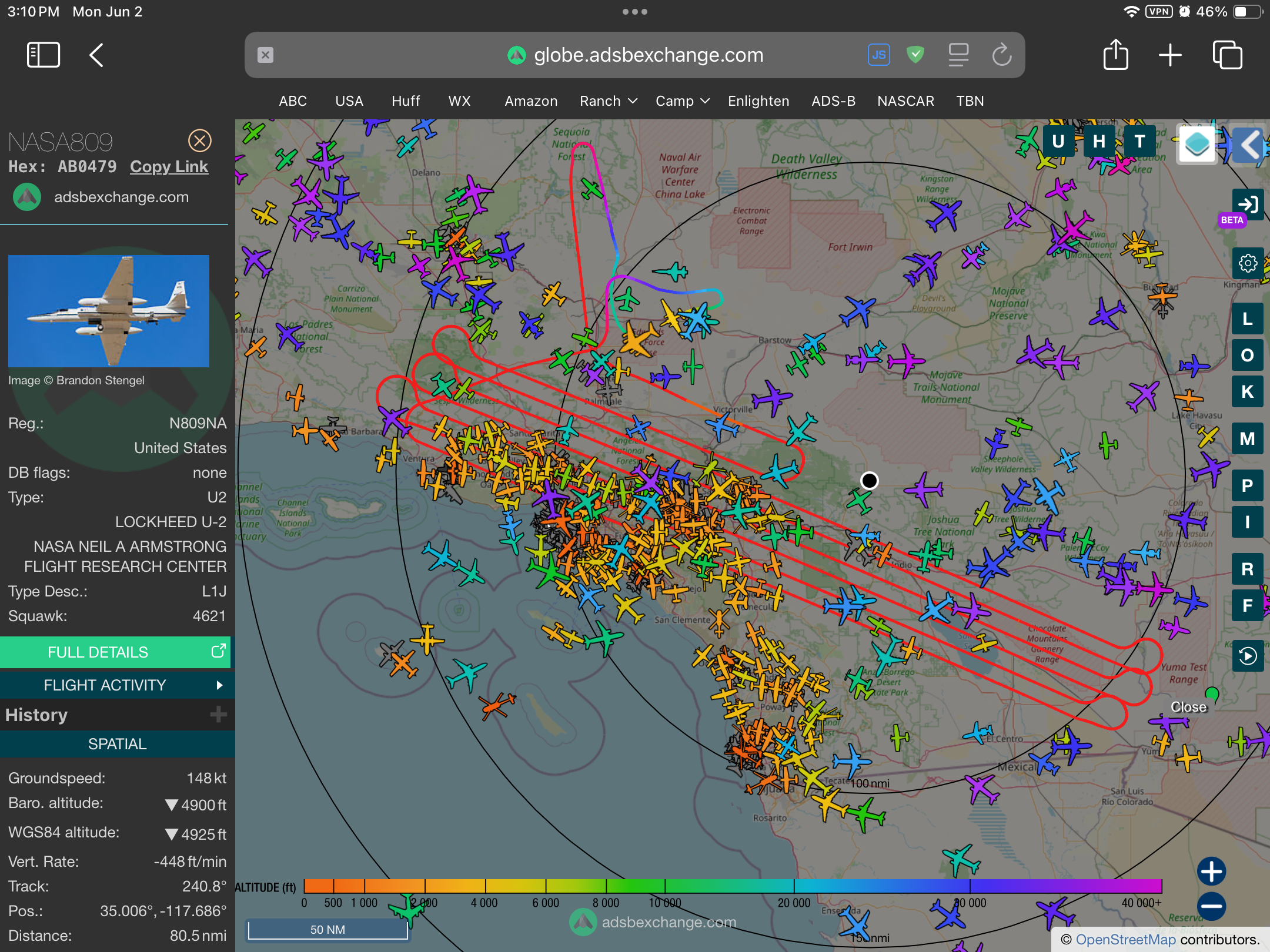Zoom in with the plus map button

click(x=1211, y=871)
